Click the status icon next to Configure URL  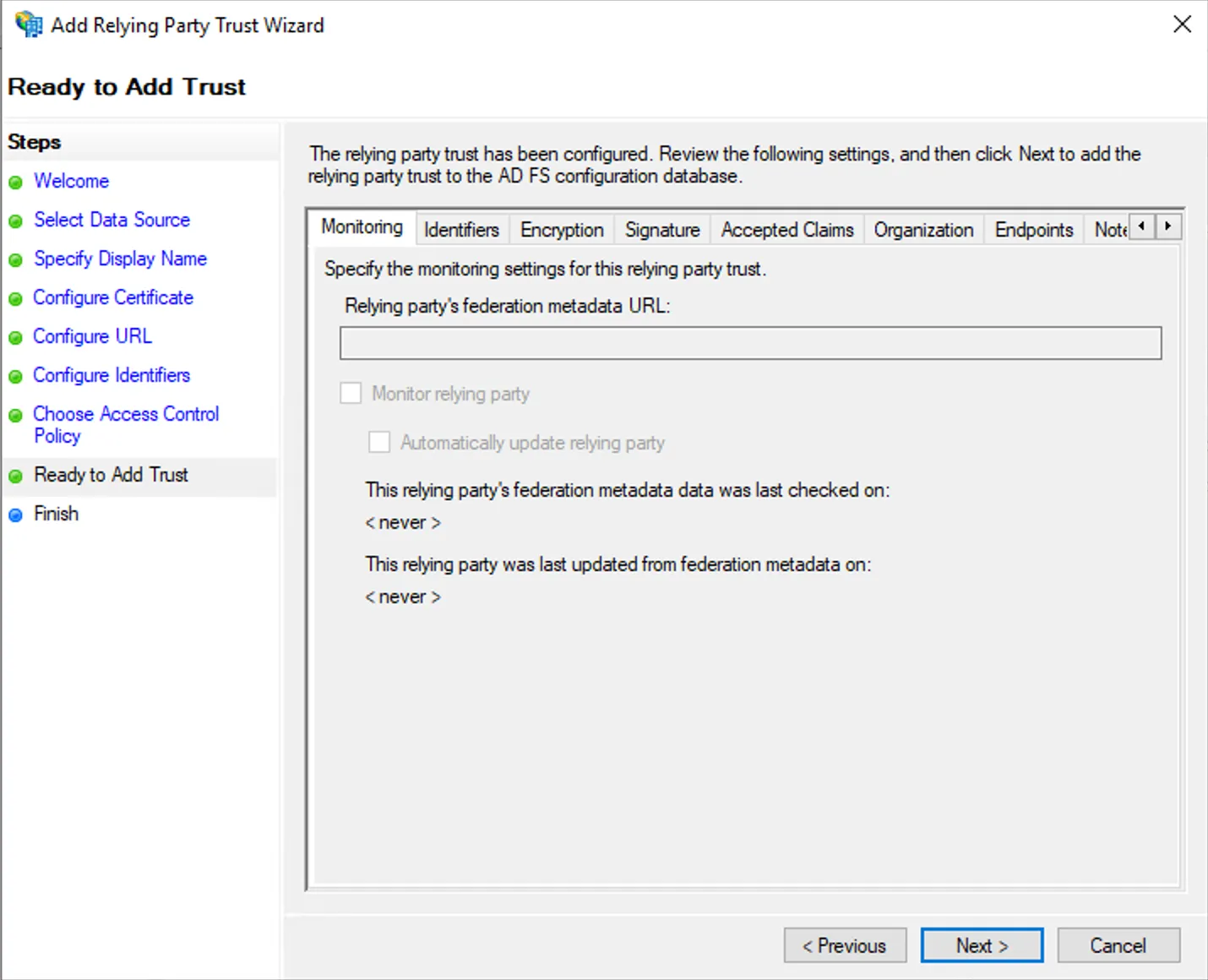(x=17, y=336)
